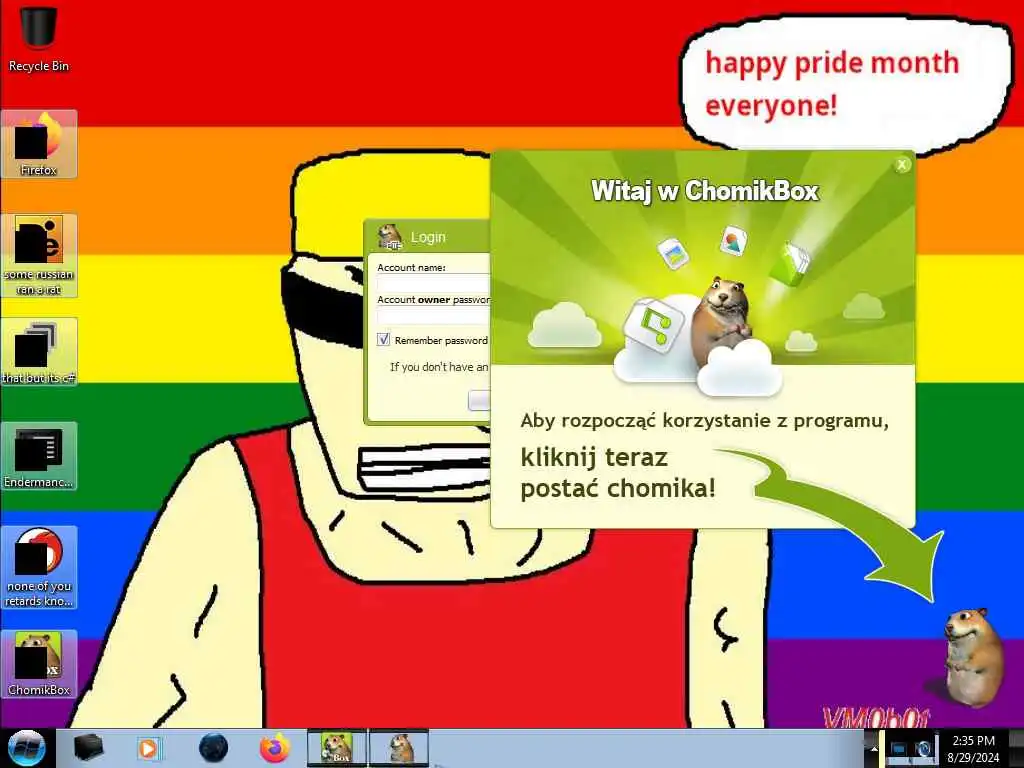Focus the Account name input field
Image resolution: width=1024 pixels, height=768 pixels.
(434, 283)
